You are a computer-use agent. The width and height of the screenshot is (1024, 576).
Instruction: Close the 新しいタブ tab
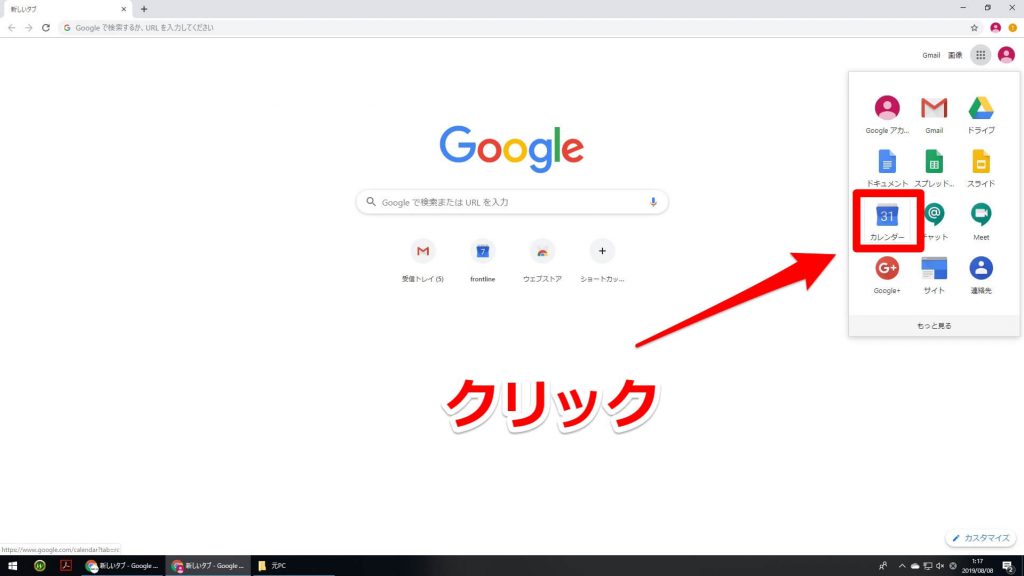point(123,9)
